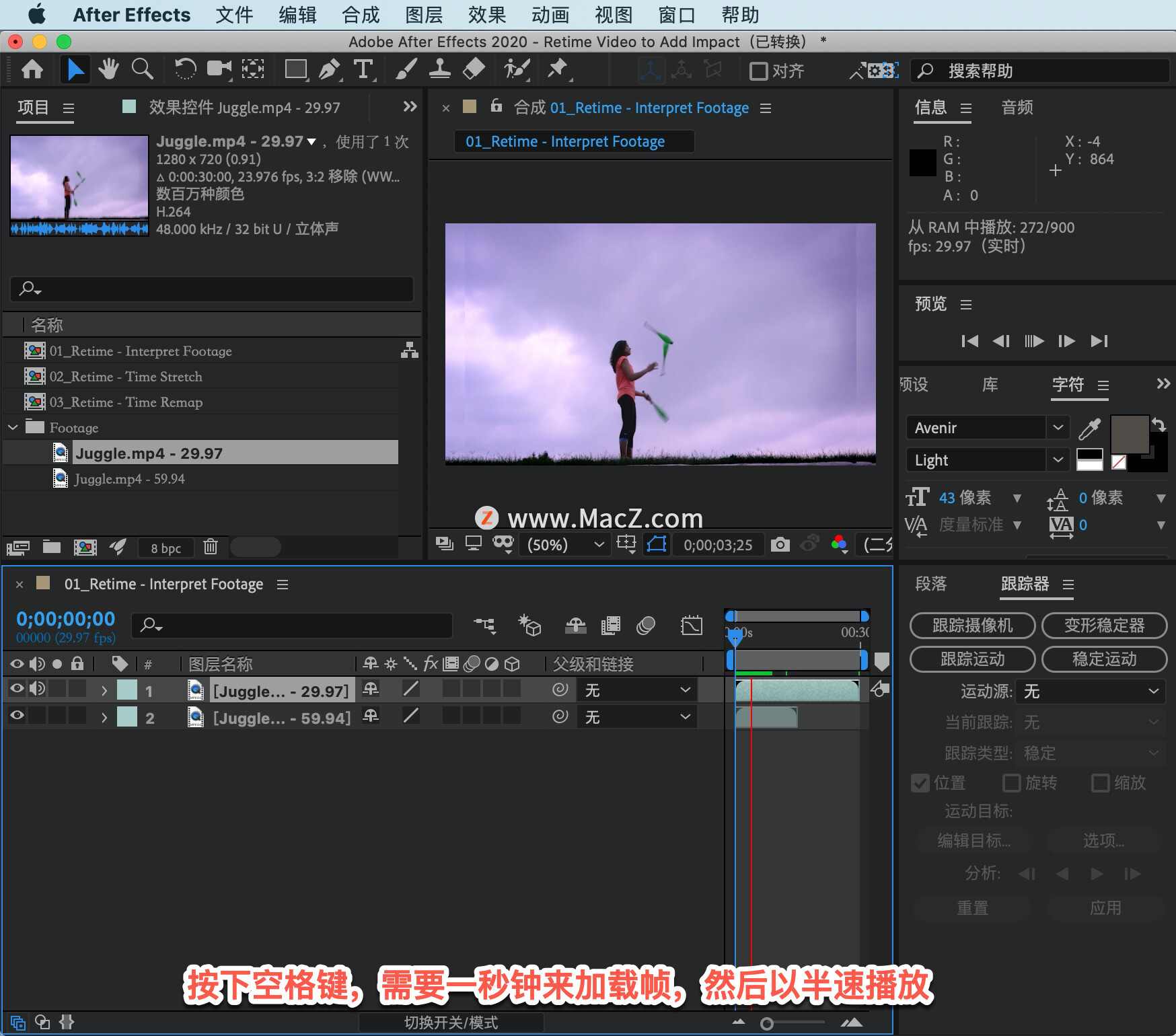Click the fill color swatch in Character panel

(x=1130, y=435)
